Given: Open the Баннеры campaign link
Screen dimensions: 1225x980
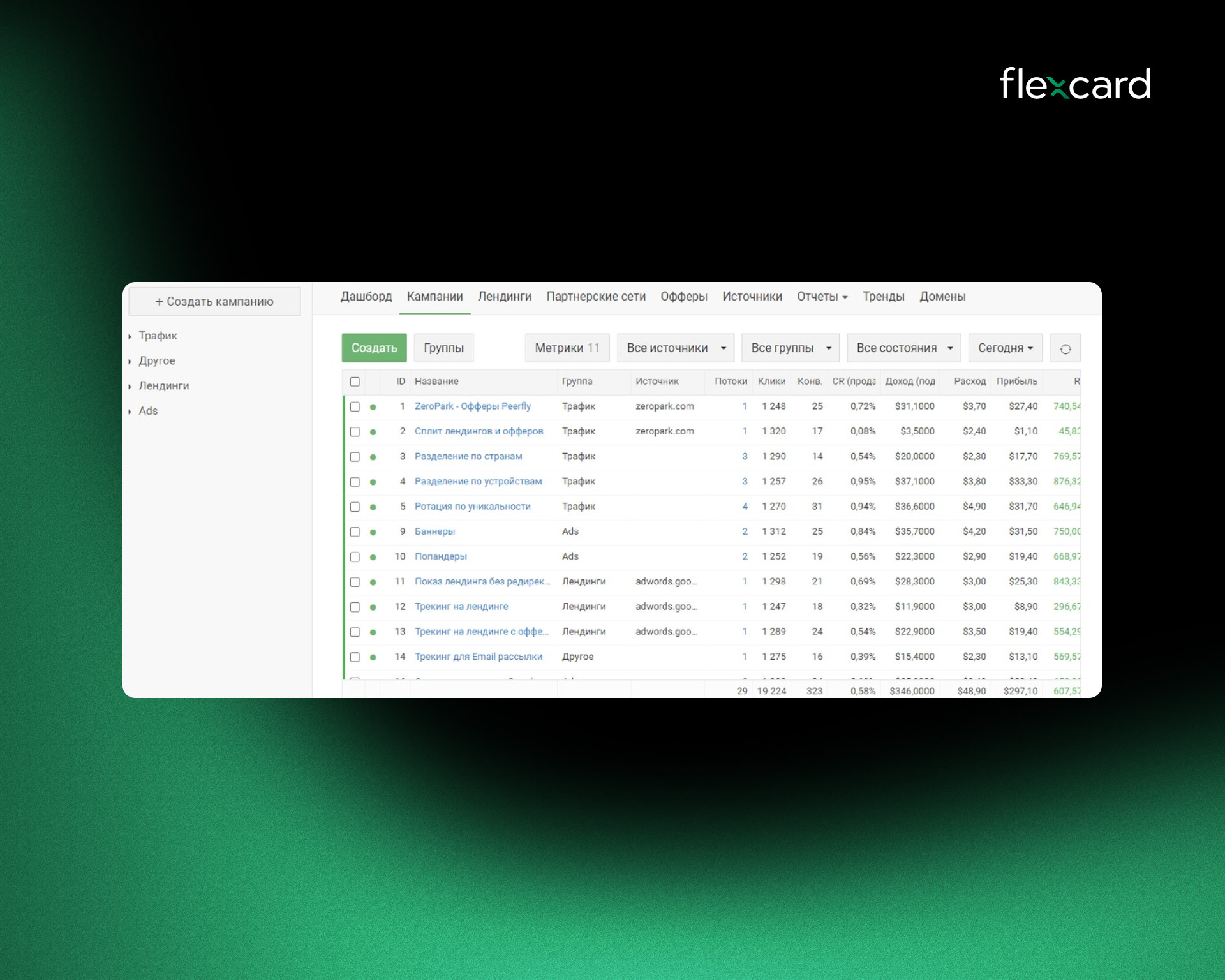Looking at the screenshot, I should [x=434, y=531].
